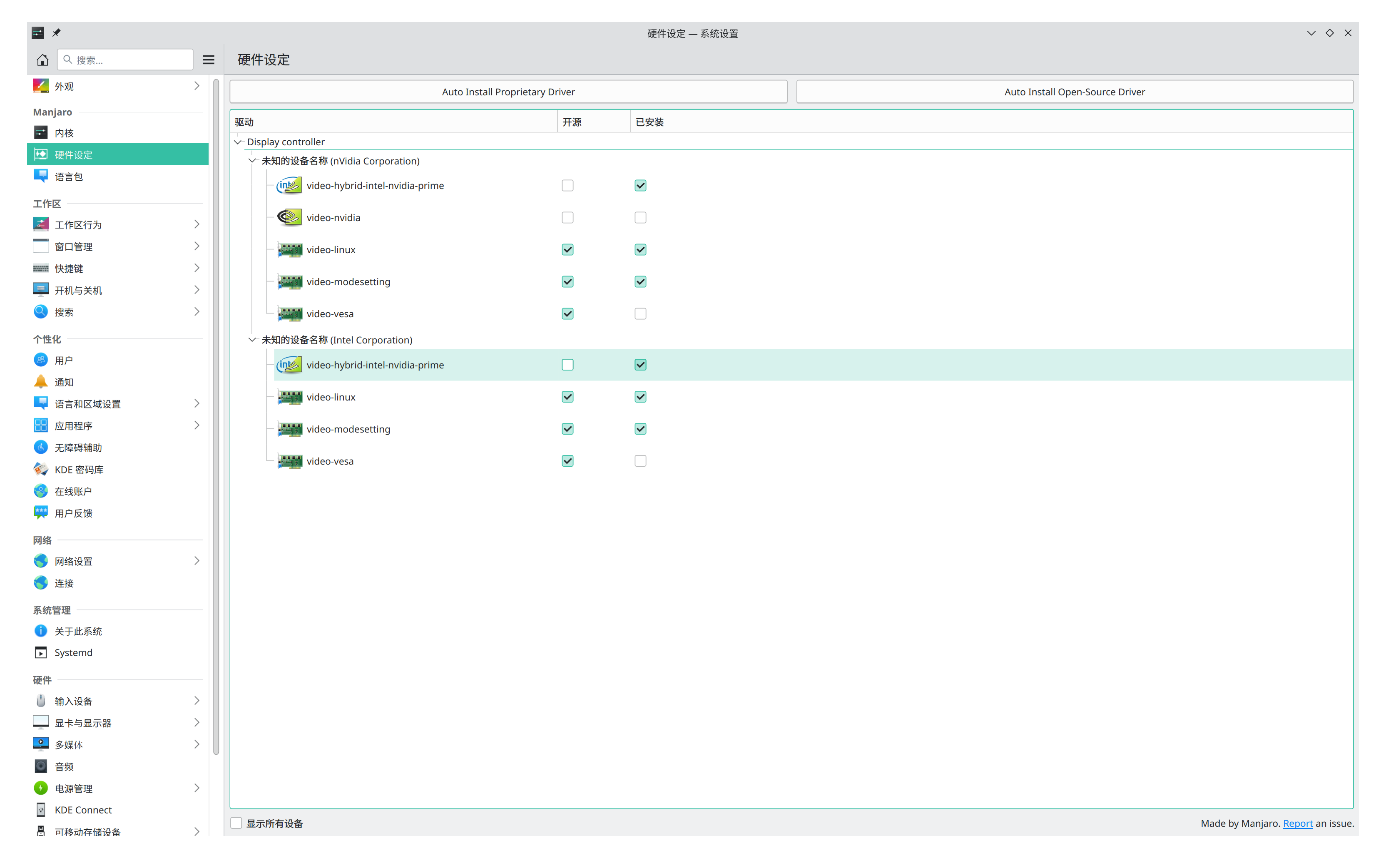Open 通知 notifications bell icon
Viewport: 1386px width, 868px height.
(x=41, y=382)
